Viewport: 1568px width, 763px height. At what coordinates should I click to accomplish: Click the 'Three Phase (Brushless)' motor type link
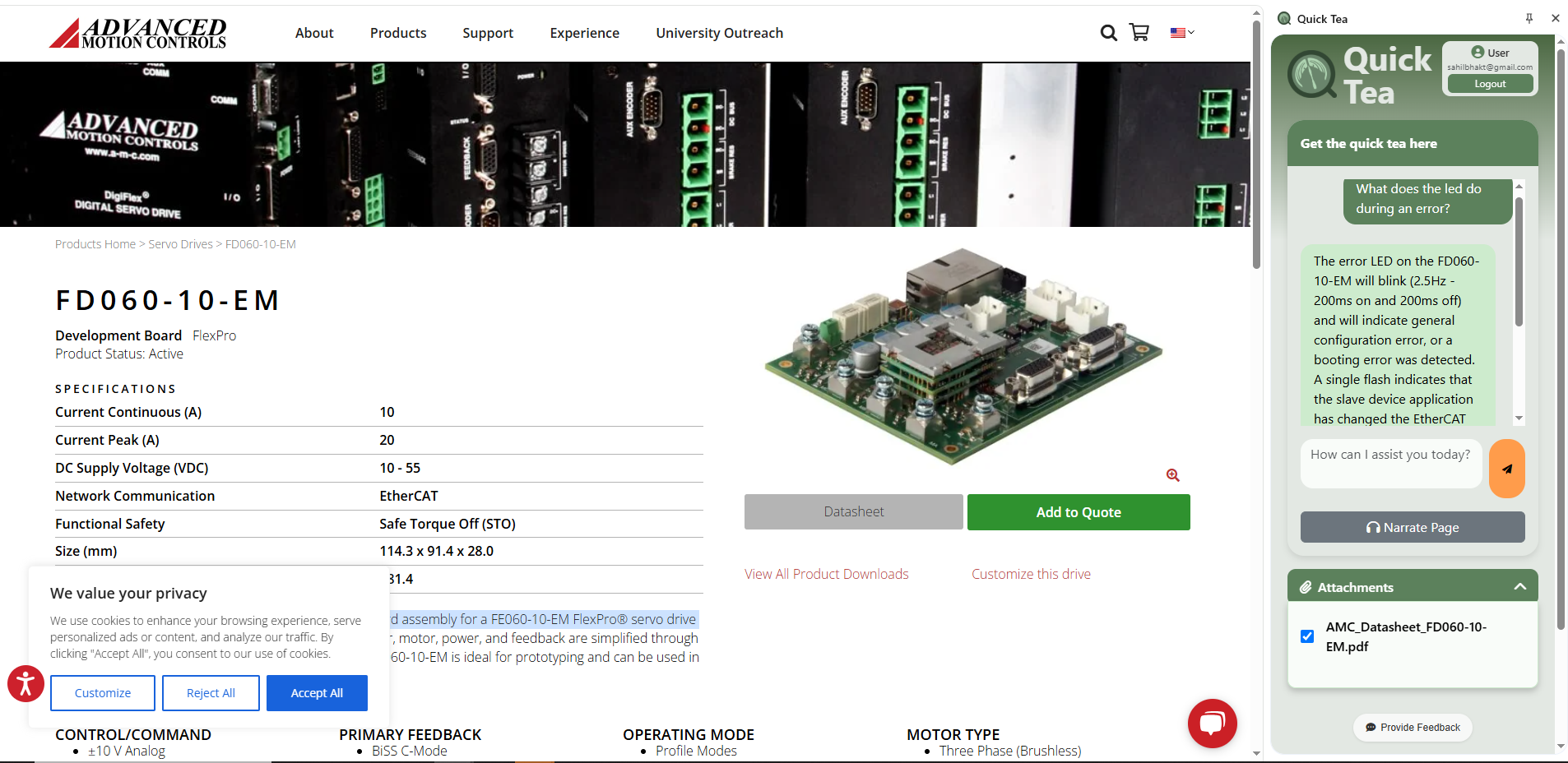tap(1010, 751)
